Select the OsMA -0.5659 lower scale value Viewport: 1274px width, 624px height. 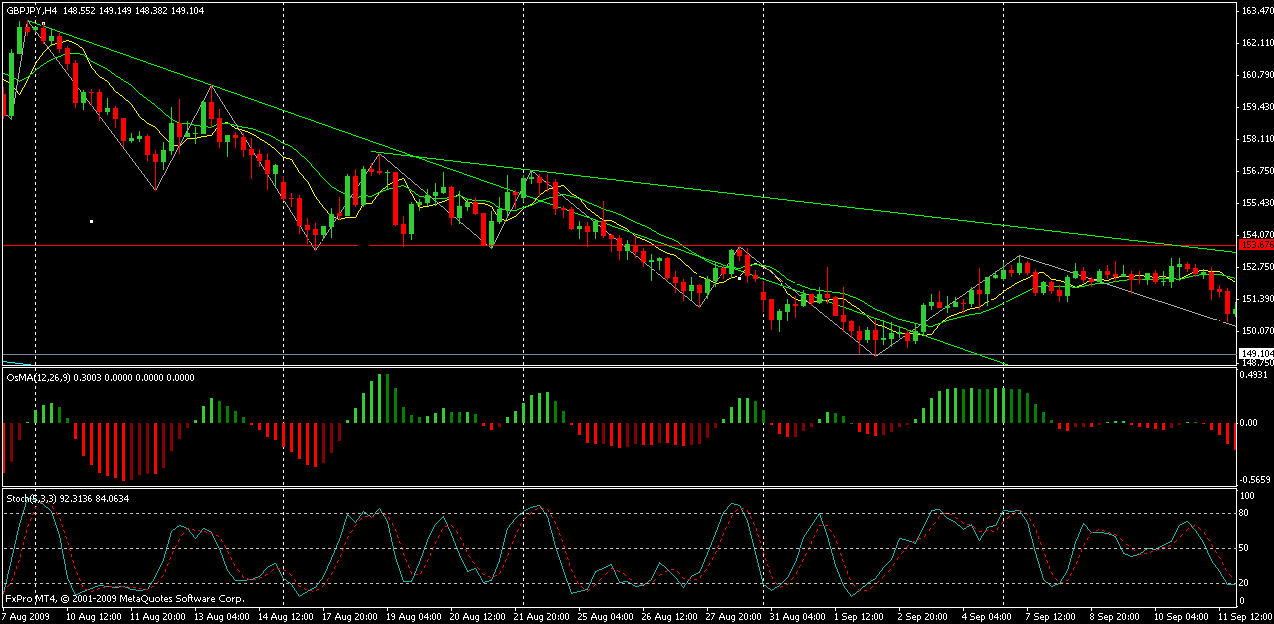click(1255, 479)
